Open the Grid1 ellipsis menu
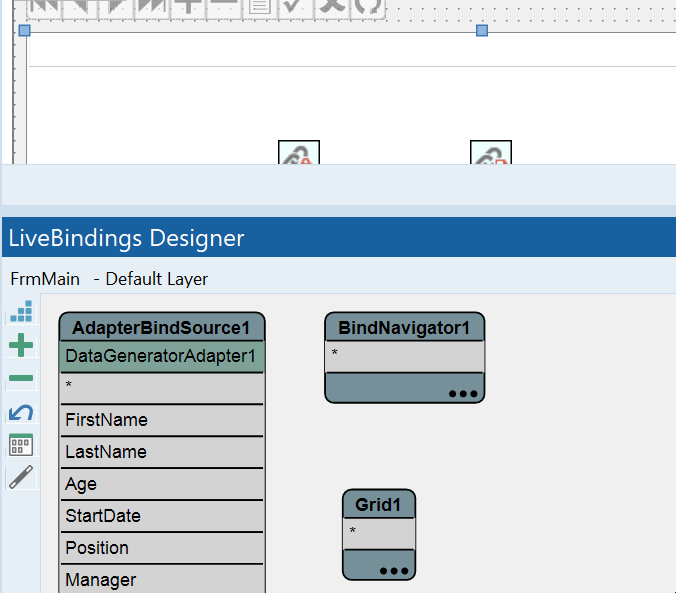 pyautogui.click(x=394, y=570)
